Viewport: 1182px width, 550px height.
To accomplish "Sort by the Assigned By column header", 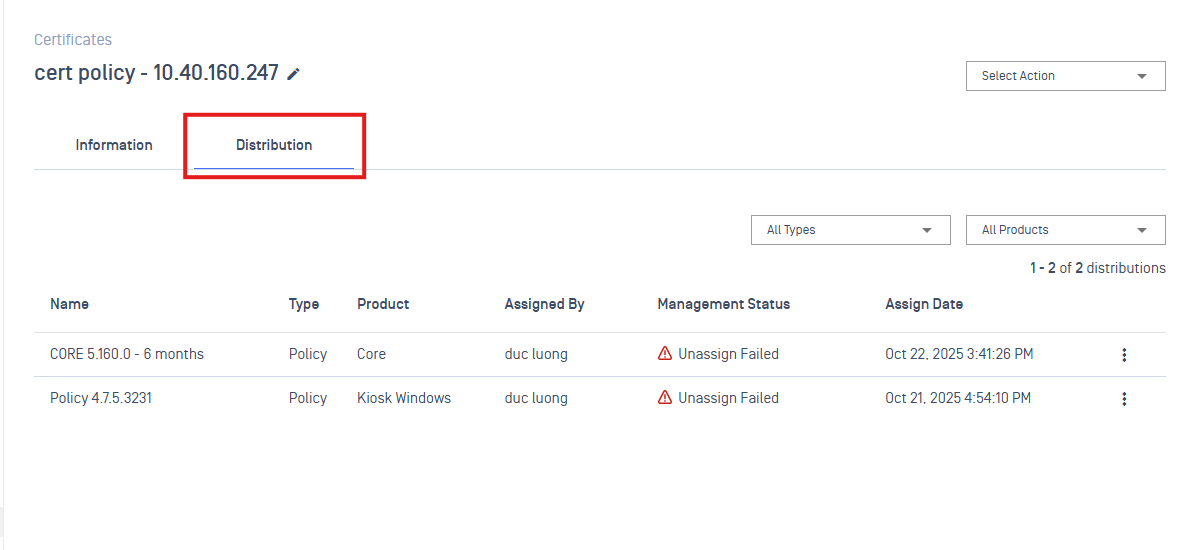I will 544,304.
